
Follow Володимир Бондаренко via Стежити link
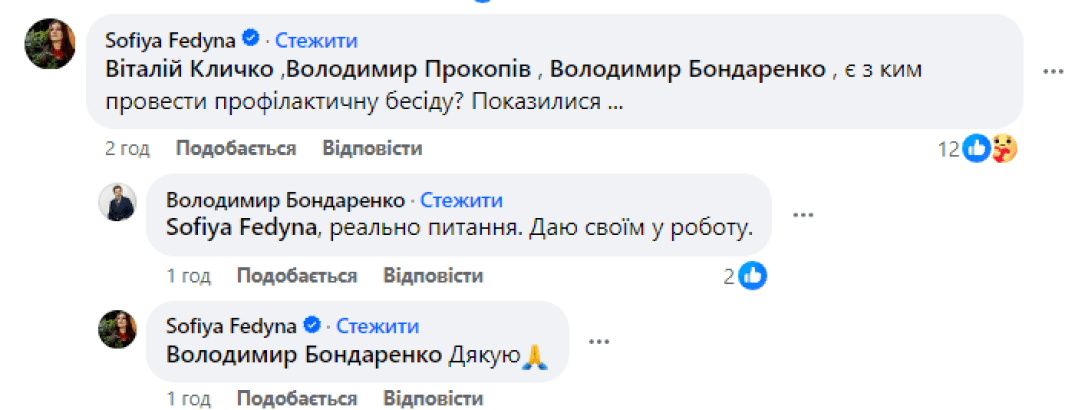(x=461, y=200)
